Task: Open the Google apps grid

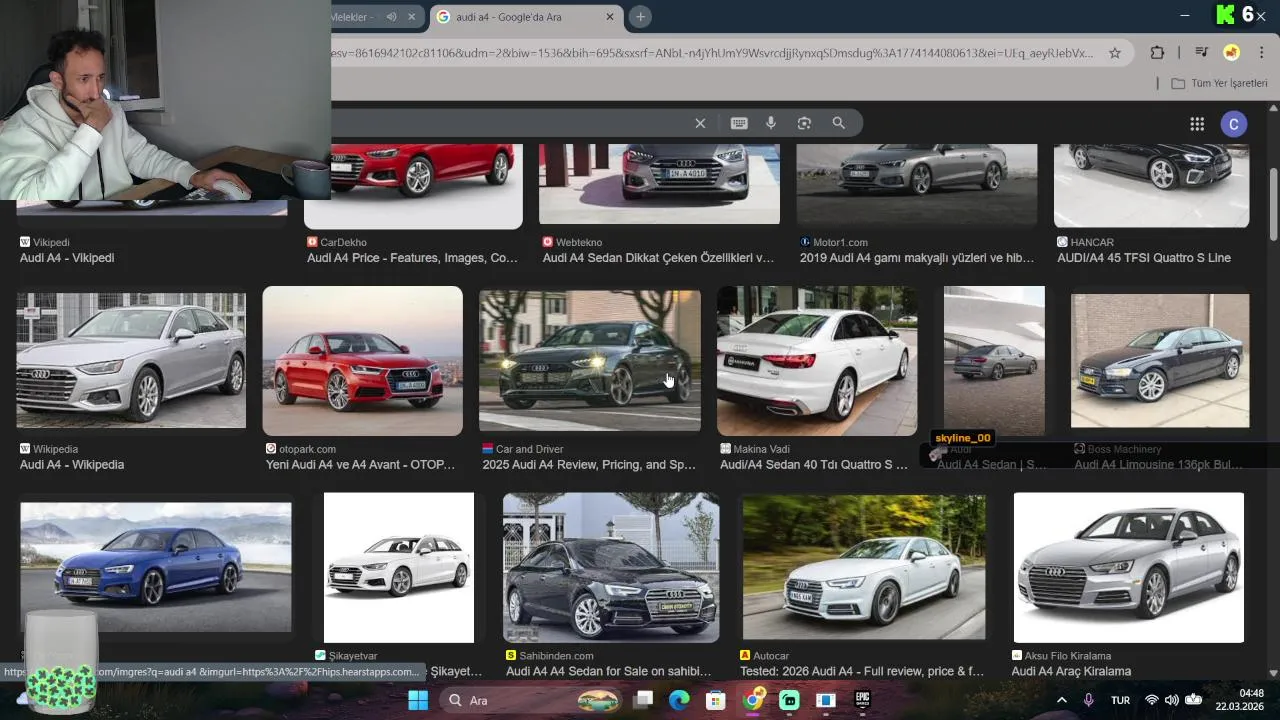Action: [1197, 124]
